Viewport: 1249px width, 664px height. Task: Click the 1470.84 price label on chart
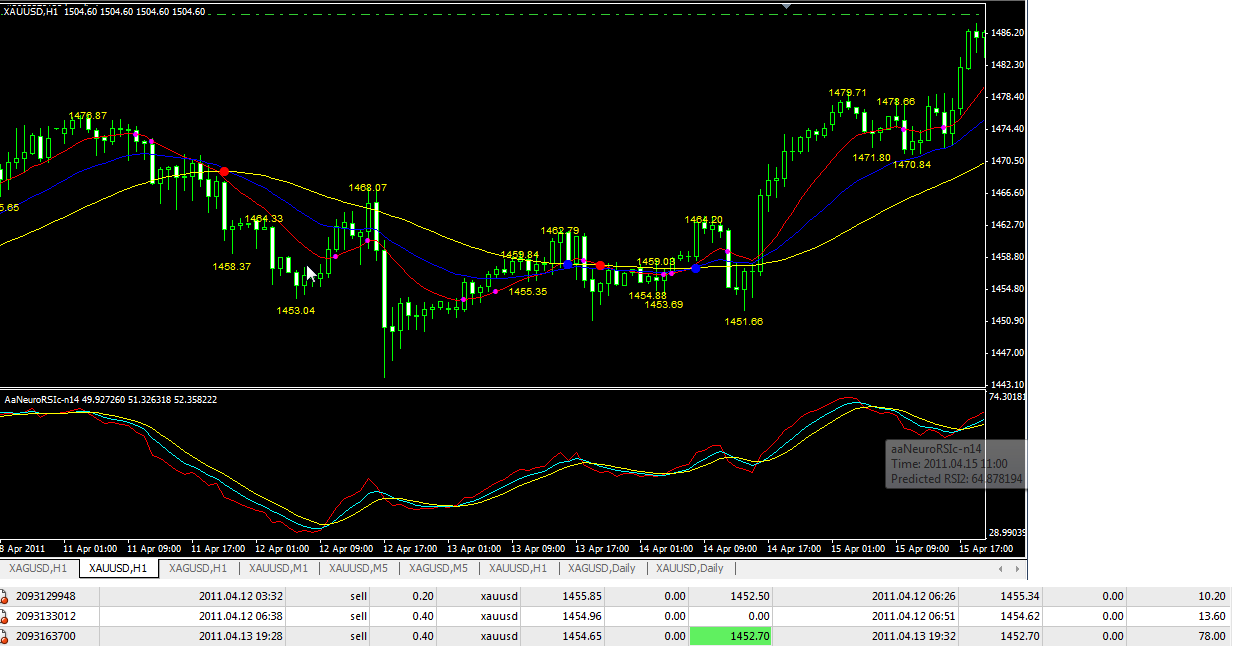(x=912, y=164)
